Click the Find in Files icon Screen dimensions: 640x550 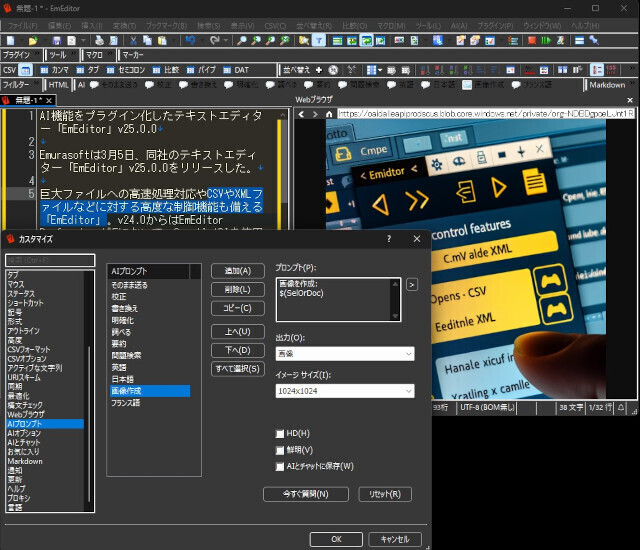point(304,40)
